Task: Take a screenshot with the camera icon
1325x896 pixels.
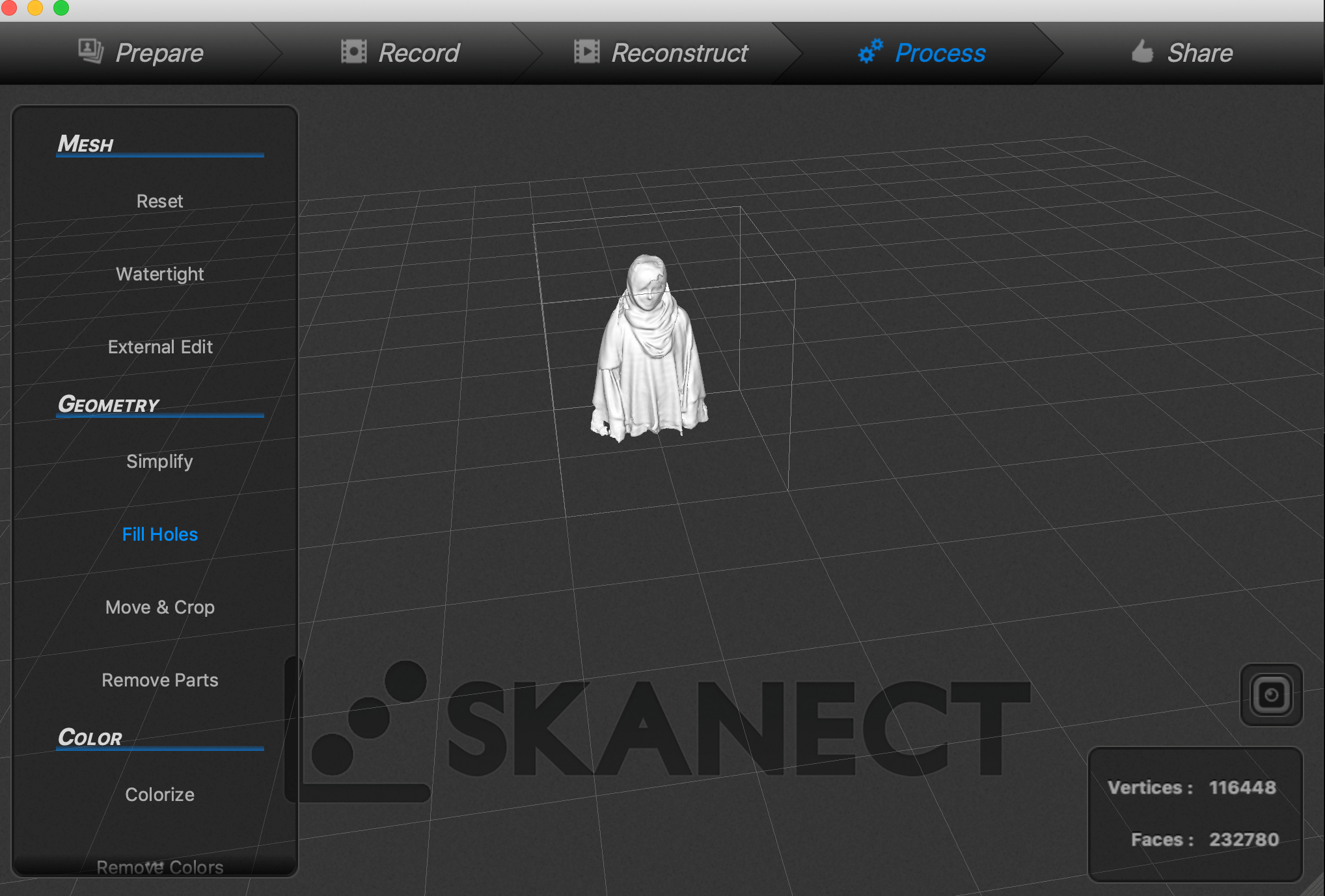Action: point(1270,695)
